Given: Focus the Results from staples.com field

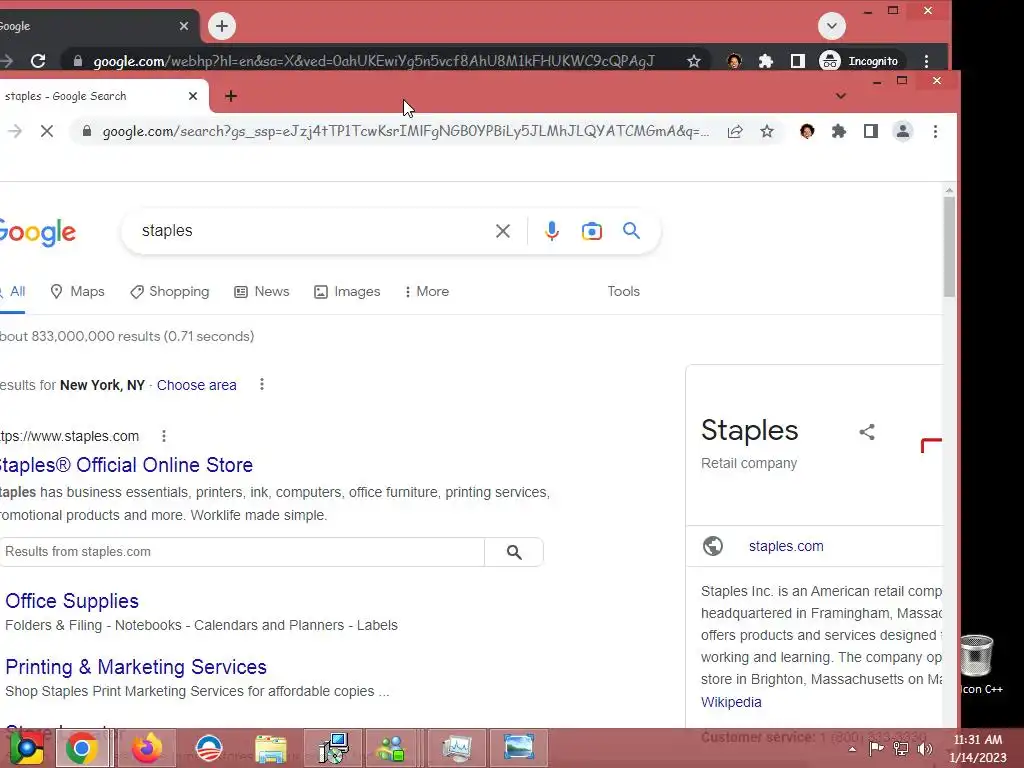Looking at the screenshot, I should [242, 552].
